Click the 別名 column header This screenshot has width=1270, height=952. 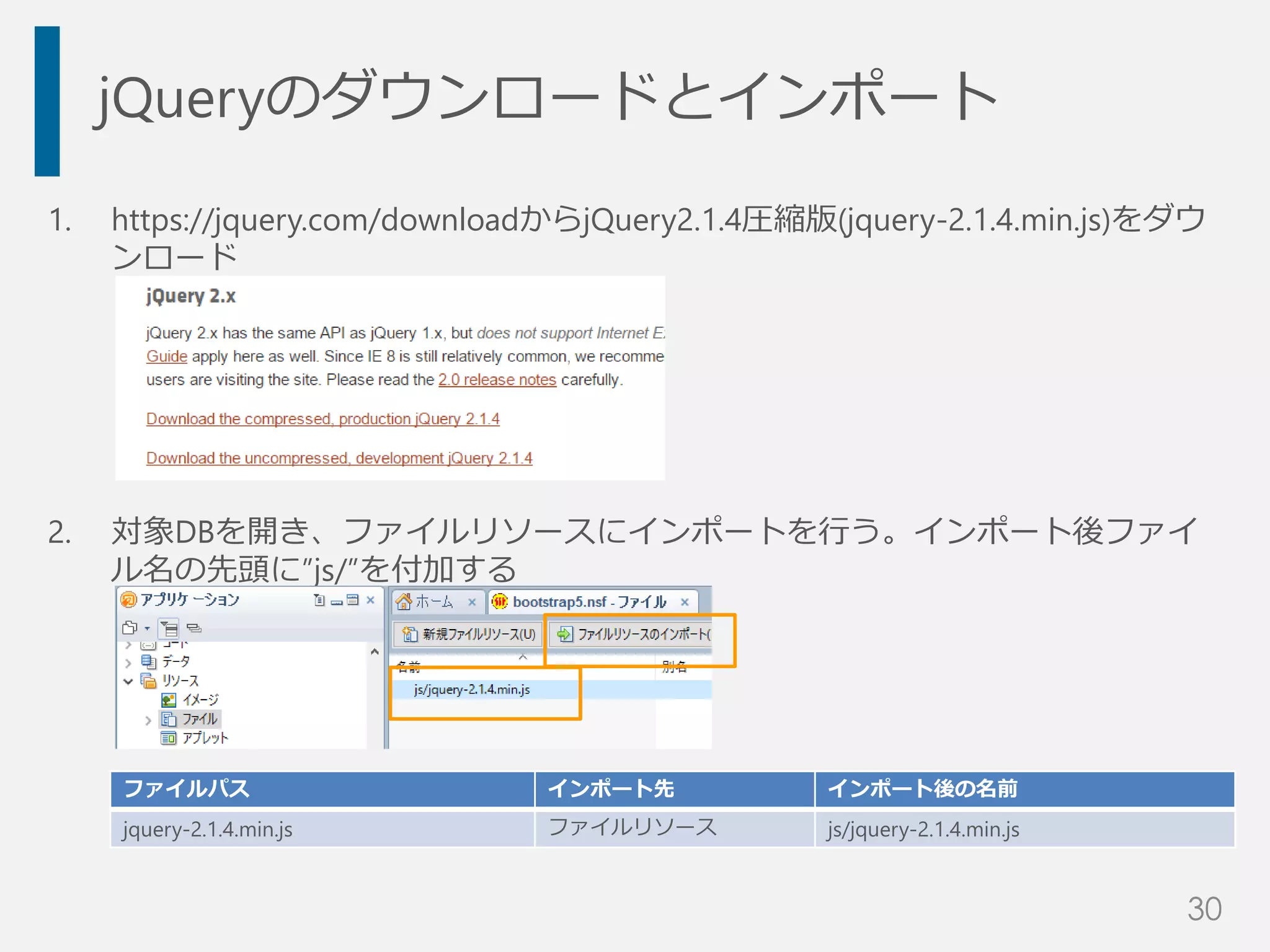[x=674, y=667]
